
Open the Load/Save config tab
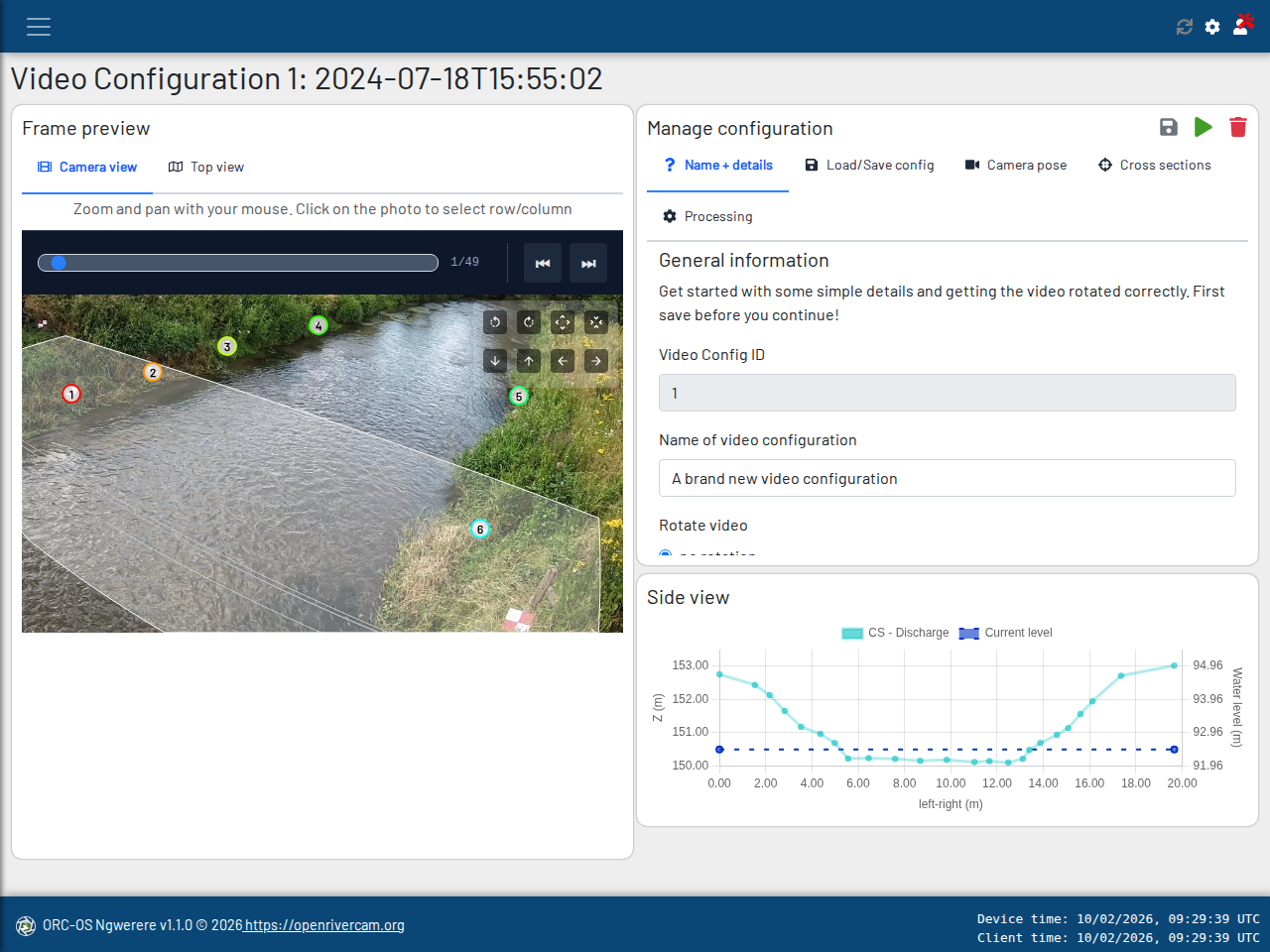pyautogui.click(x=869, y=166)
